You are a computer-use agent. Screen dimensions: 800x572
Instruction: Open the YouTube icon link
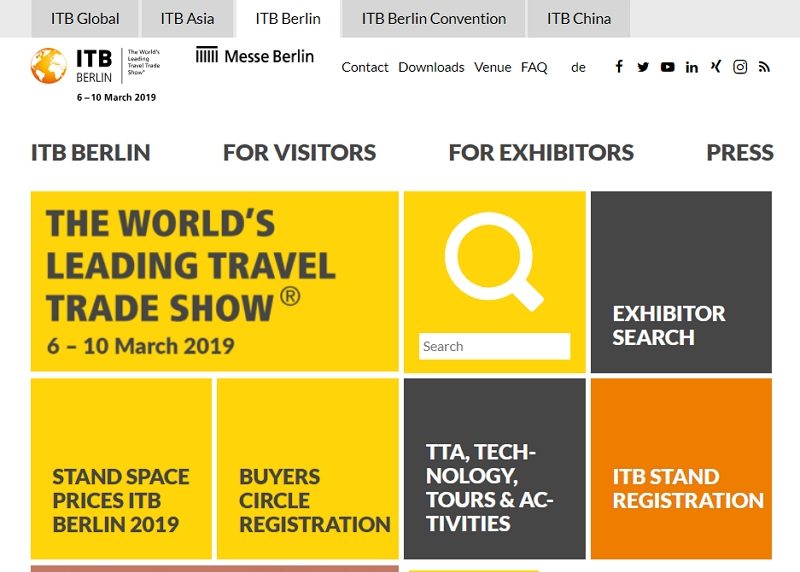tap(667, 67)
